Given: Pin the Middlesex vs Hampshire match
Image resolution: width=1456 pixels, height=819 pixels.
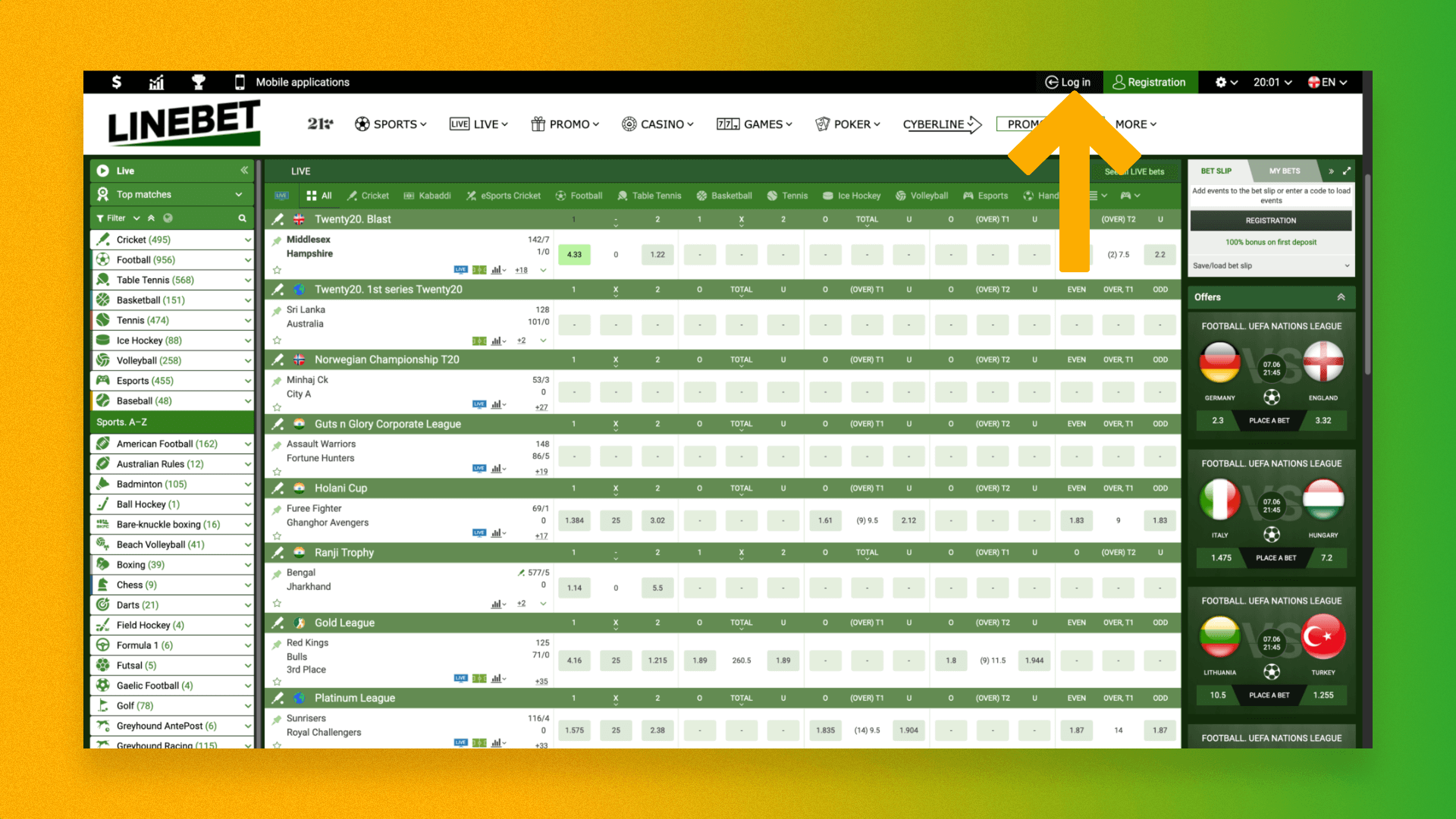Looking at the screenshot, I should pyautogui.click(x=277, y=240).
